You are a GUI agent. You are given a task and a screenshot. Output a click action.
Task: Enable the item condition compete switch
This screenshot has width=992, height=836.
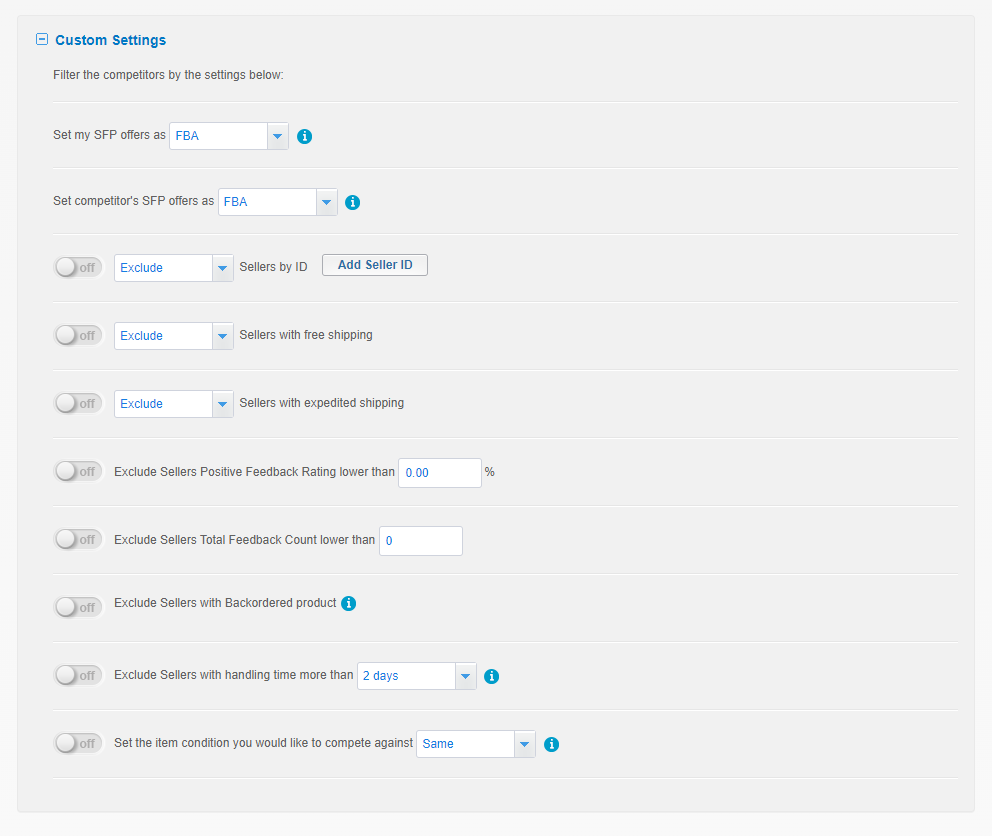78,743
